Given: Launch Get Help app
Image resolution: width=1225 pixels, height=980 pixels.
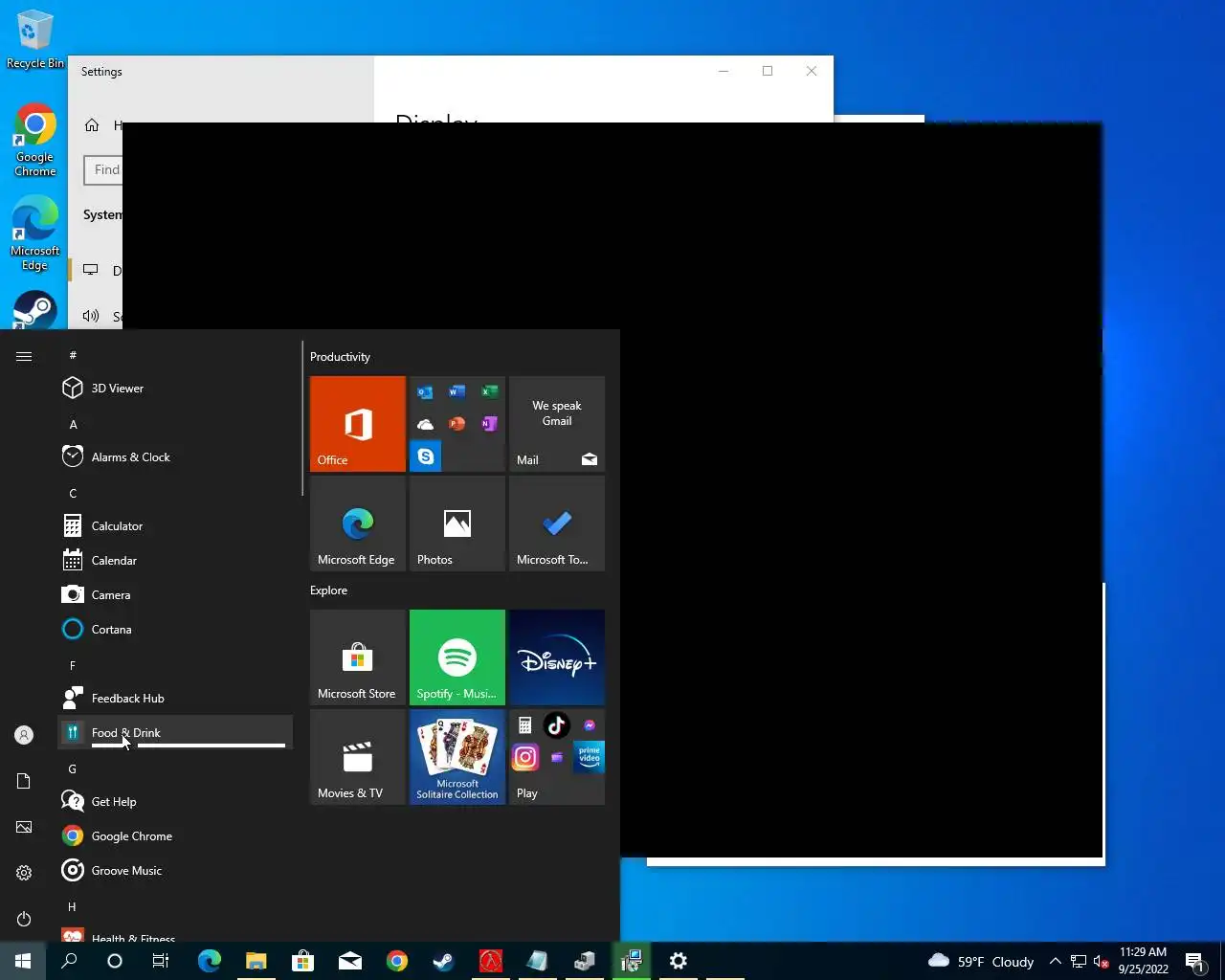Looking at the screenshot, I should click(175, 801).
